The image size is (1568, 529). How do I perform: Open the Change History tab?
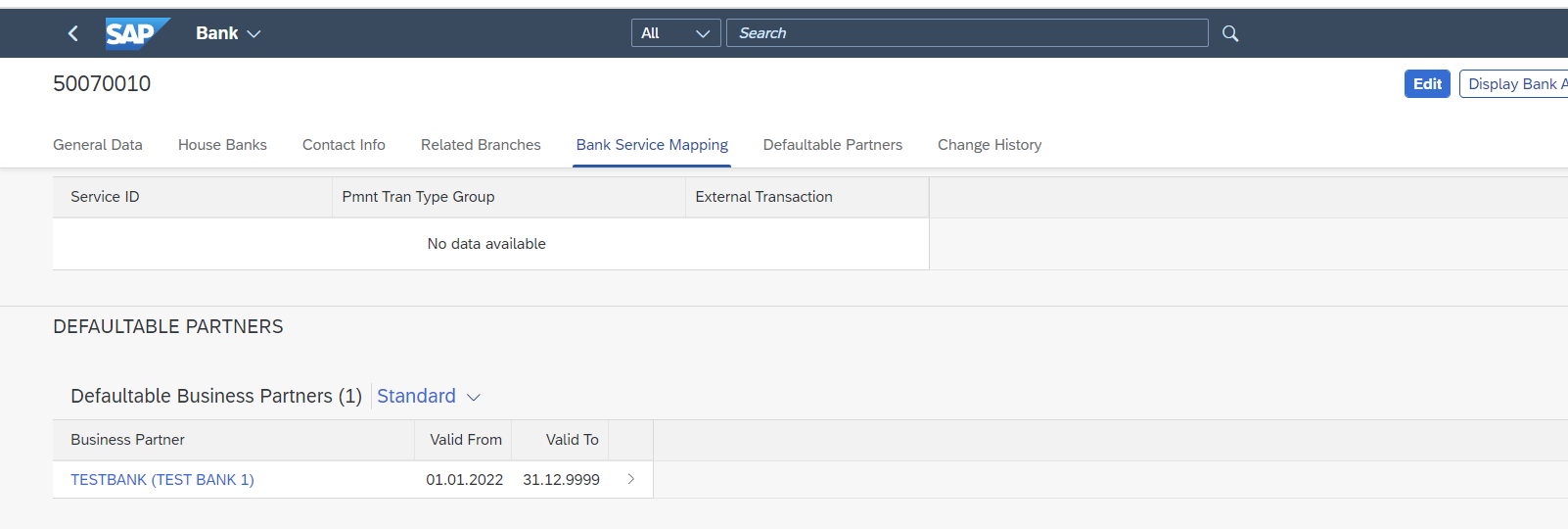pos(990,144)
